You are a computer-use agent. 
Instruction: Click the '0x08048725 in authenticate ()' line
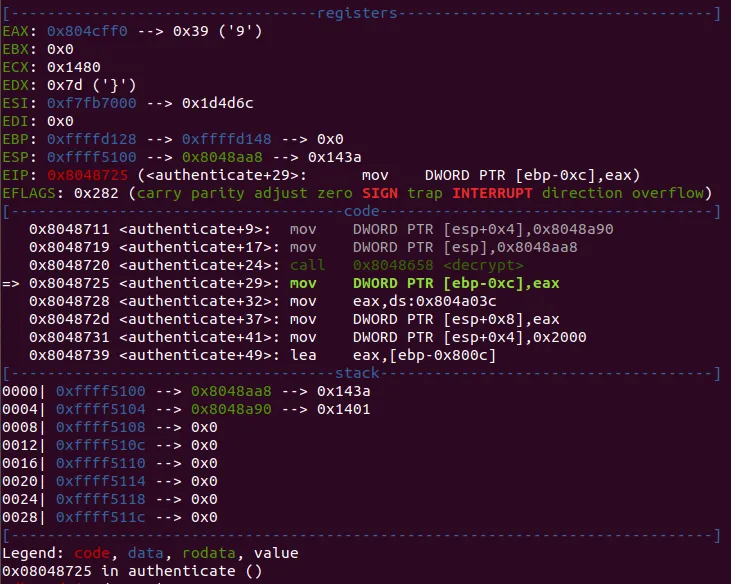click(x=132, y=571)
